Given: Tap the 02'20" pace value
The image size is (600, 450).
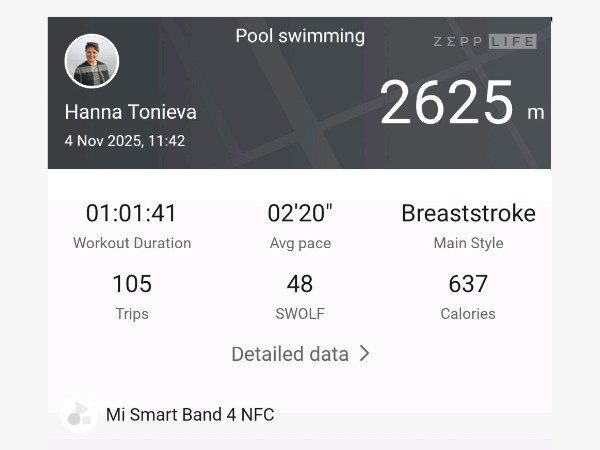Looking at the screenshot, I should (x=300, y=213).
